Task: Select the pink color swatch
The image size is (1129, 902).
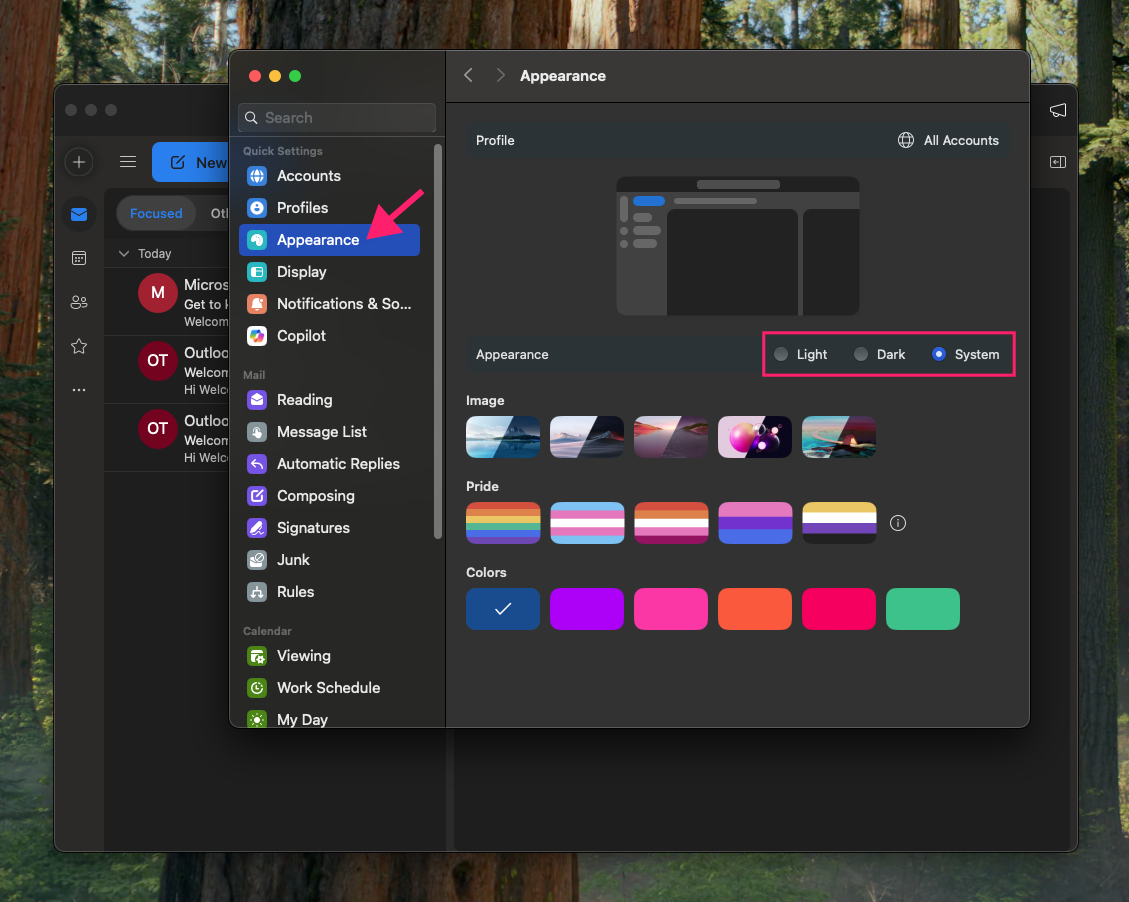Action: [671, 609]
